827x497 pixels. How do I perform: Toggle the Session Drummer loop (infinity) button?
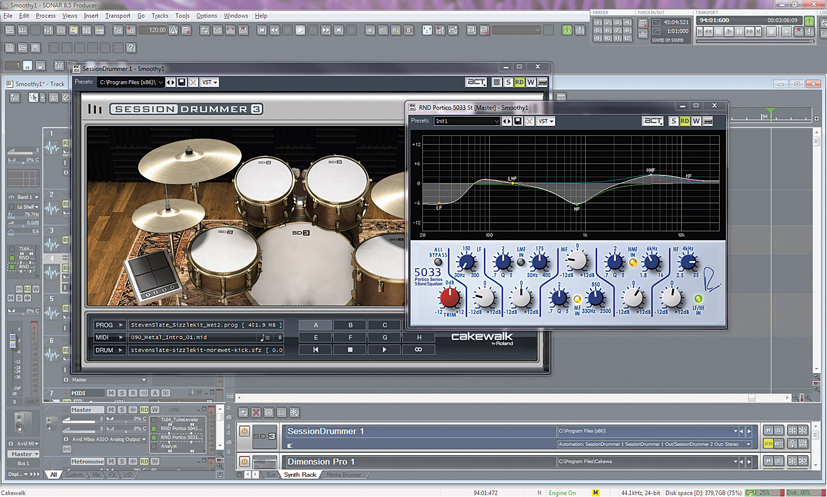click(x=418, y=350)
